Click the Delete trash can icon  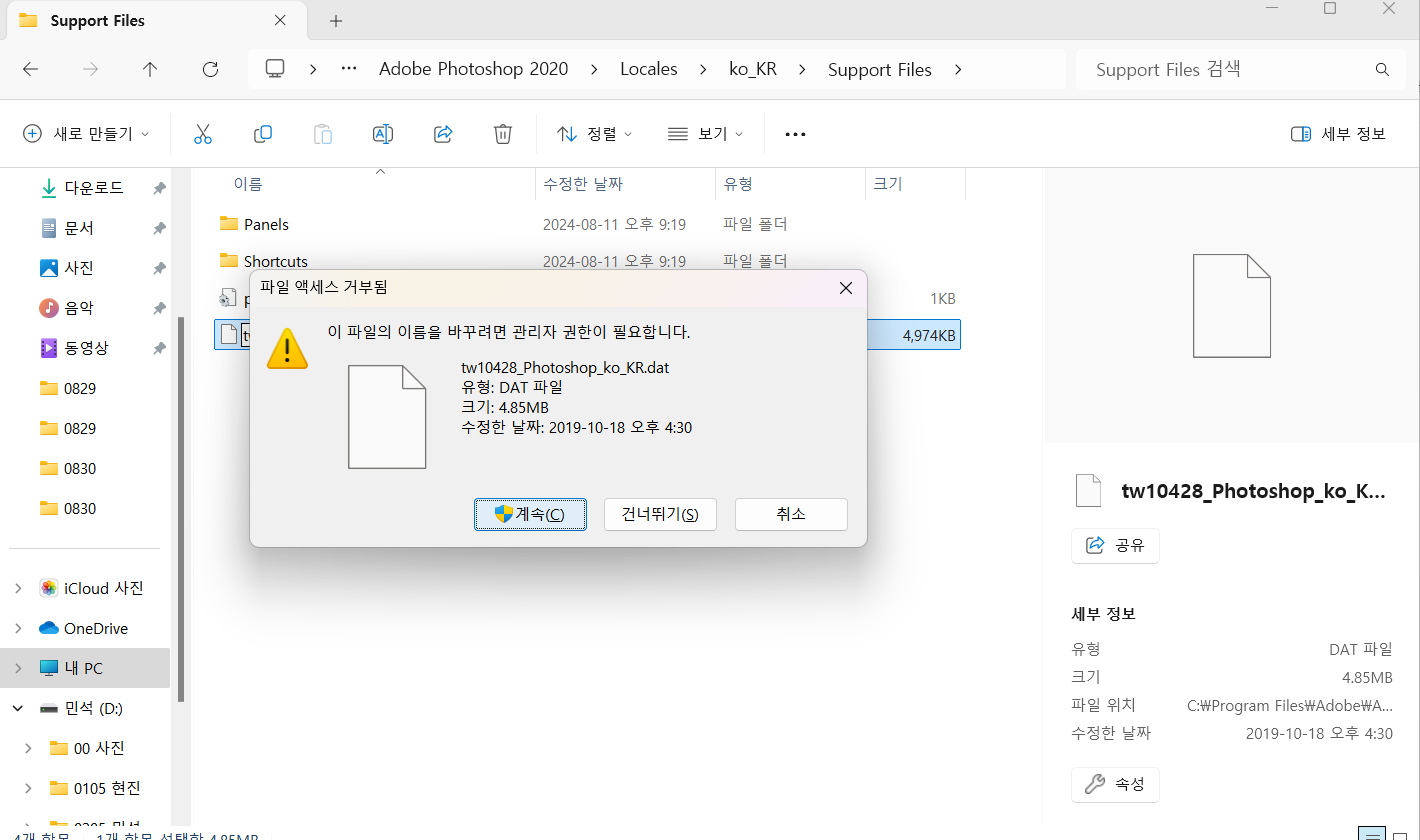503,134
